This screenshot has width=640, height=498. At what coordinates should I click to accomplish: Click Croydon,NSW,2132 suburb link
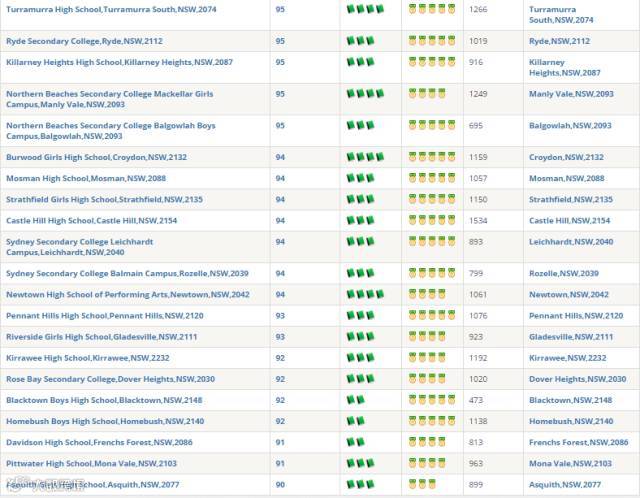pos(566,158)
